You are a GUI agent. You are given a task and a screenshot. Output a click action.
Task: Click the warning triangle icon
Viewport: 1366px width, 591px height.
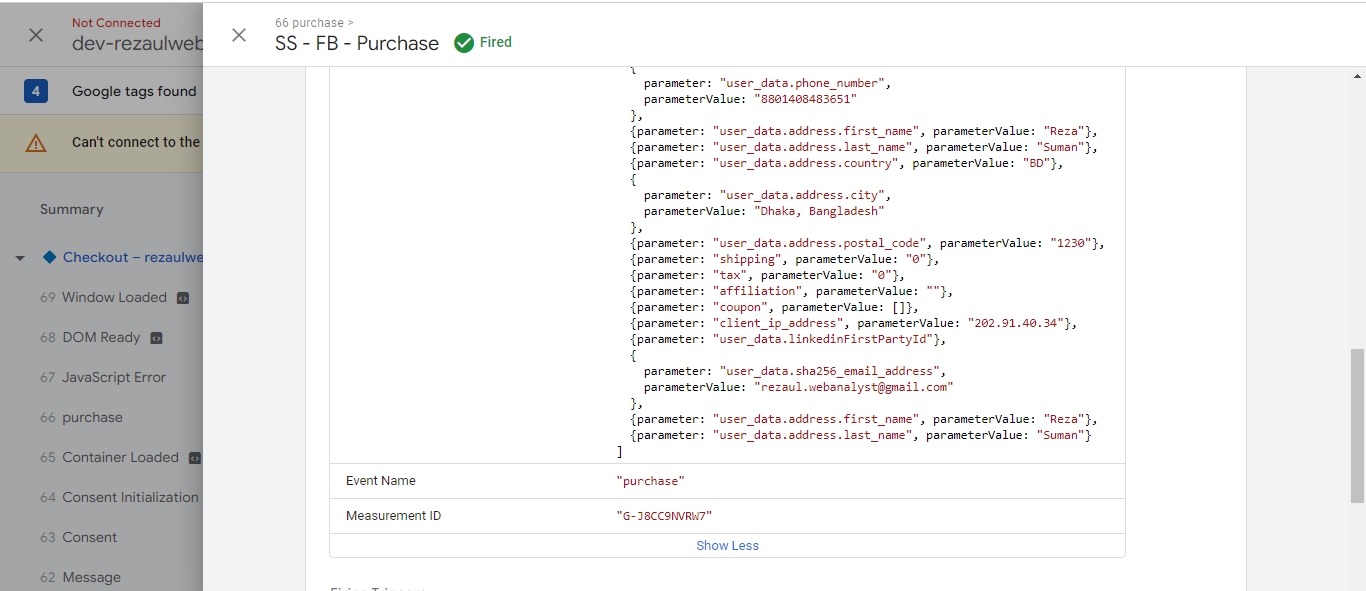[36, 143]
